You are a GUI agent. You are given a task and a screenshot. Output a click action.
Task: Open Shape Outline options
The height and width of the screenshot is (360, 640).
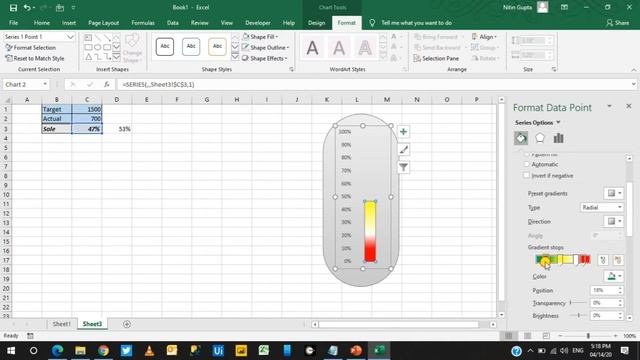click(x=265, y=47)
